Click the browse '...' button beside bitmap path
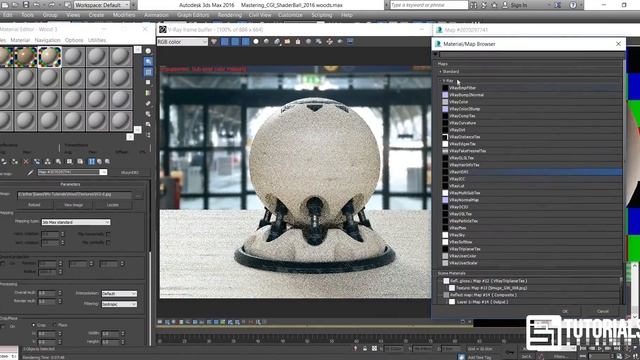The image size is (640, 360). (x=138, y=195)
